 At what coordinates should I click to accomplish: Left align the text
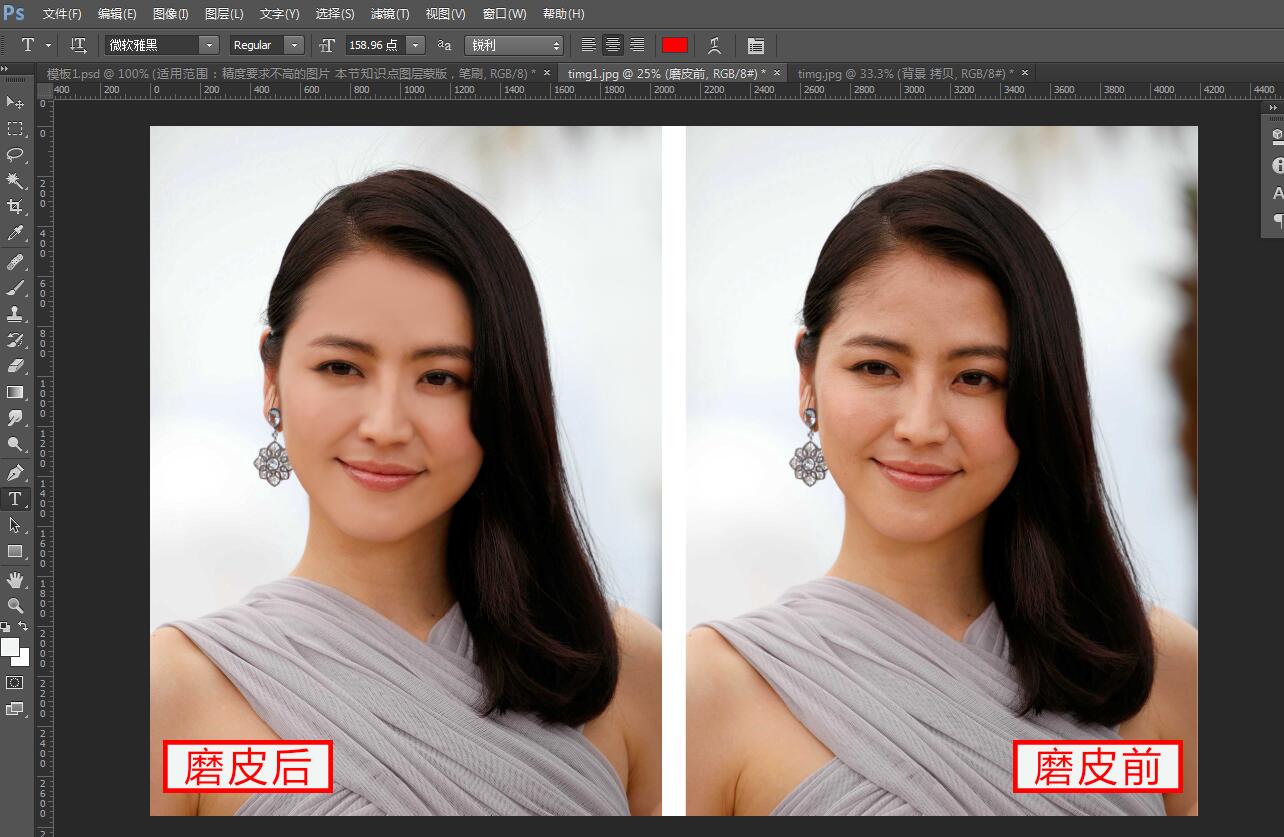(x=589, y=45)
